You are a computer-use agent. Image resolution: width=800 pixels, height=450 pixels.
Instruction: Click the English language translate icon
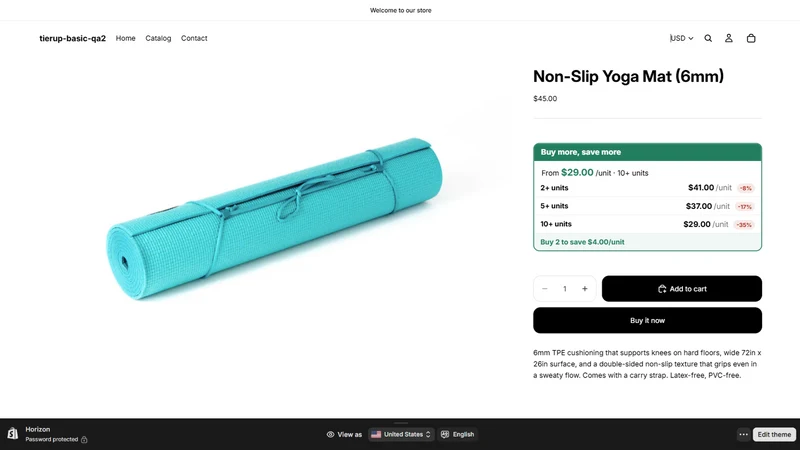(445, 434)
